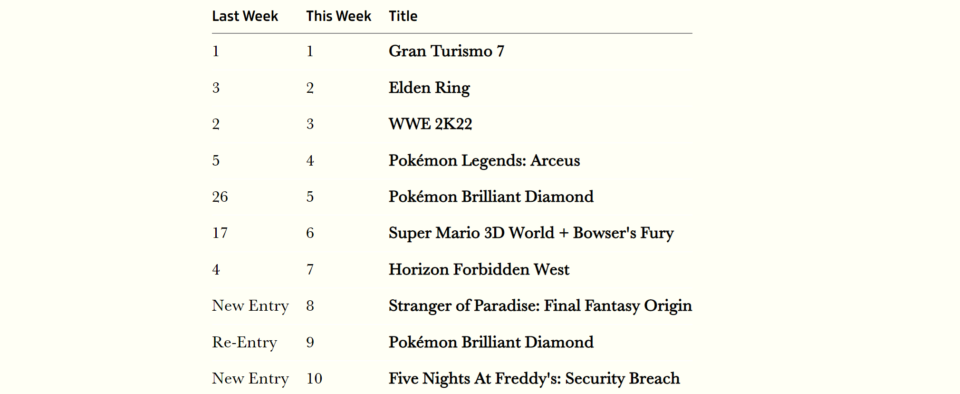Click New Entry label beside rank 10

[x=250, y=379]
